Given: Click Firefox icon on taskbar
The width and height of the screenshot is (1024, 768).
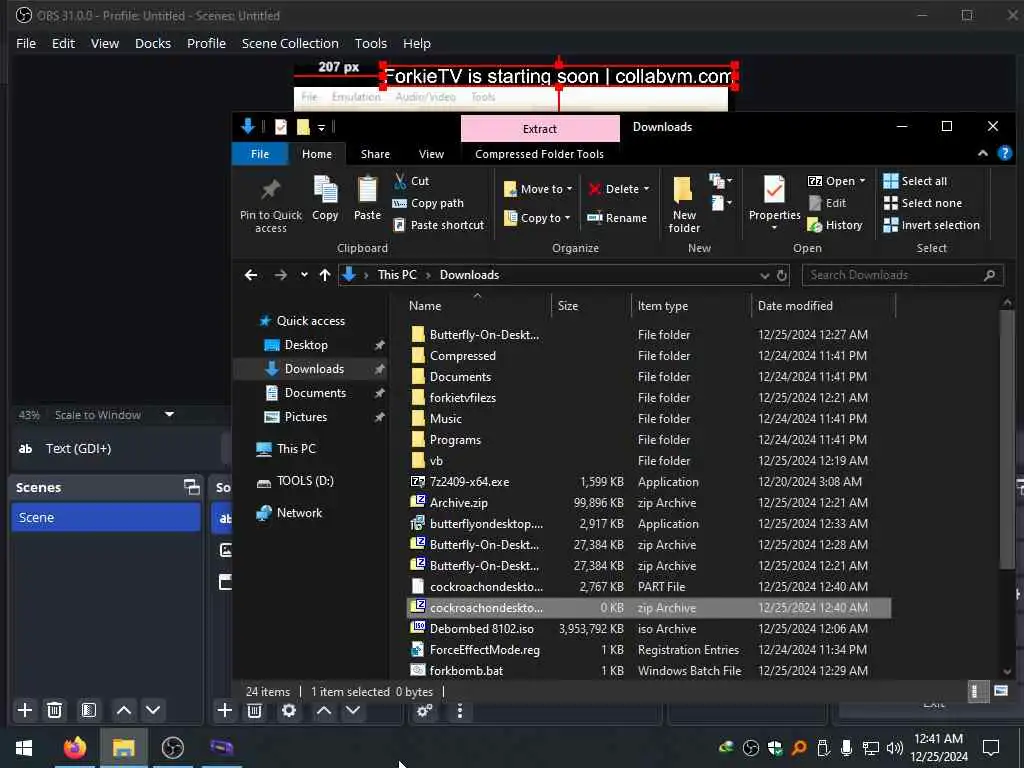Looking at the screenshot, I should [x=74, y=748].
